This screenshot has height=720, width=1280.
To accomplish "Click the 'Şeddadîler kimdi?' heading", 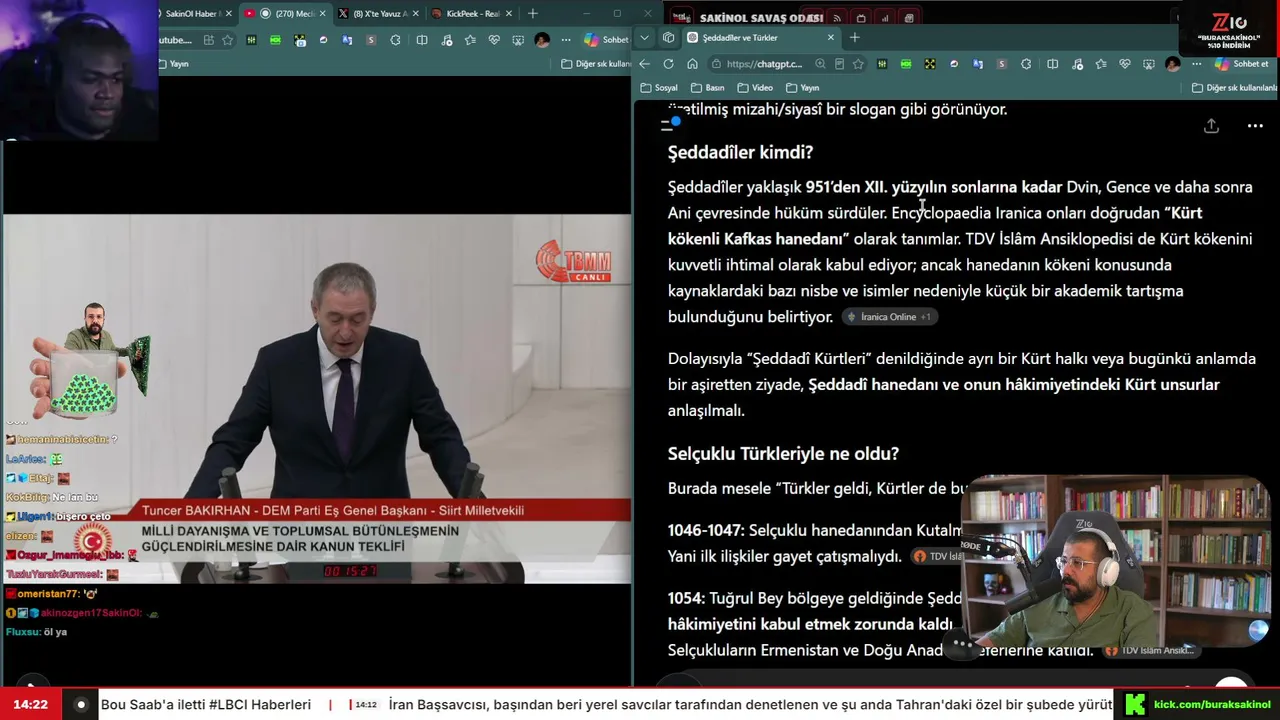I will [740, 152].
